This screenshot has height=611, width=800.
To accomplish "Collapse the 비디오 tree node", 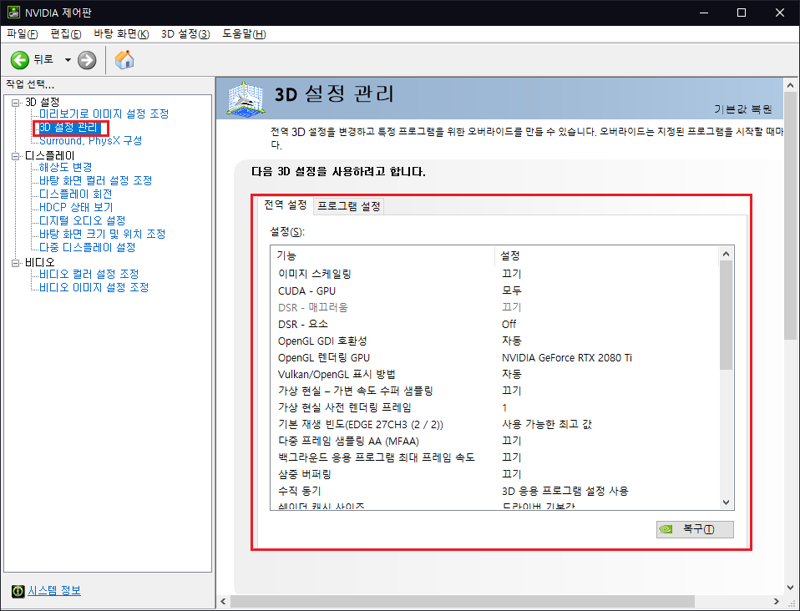I will tap(16, 263).
